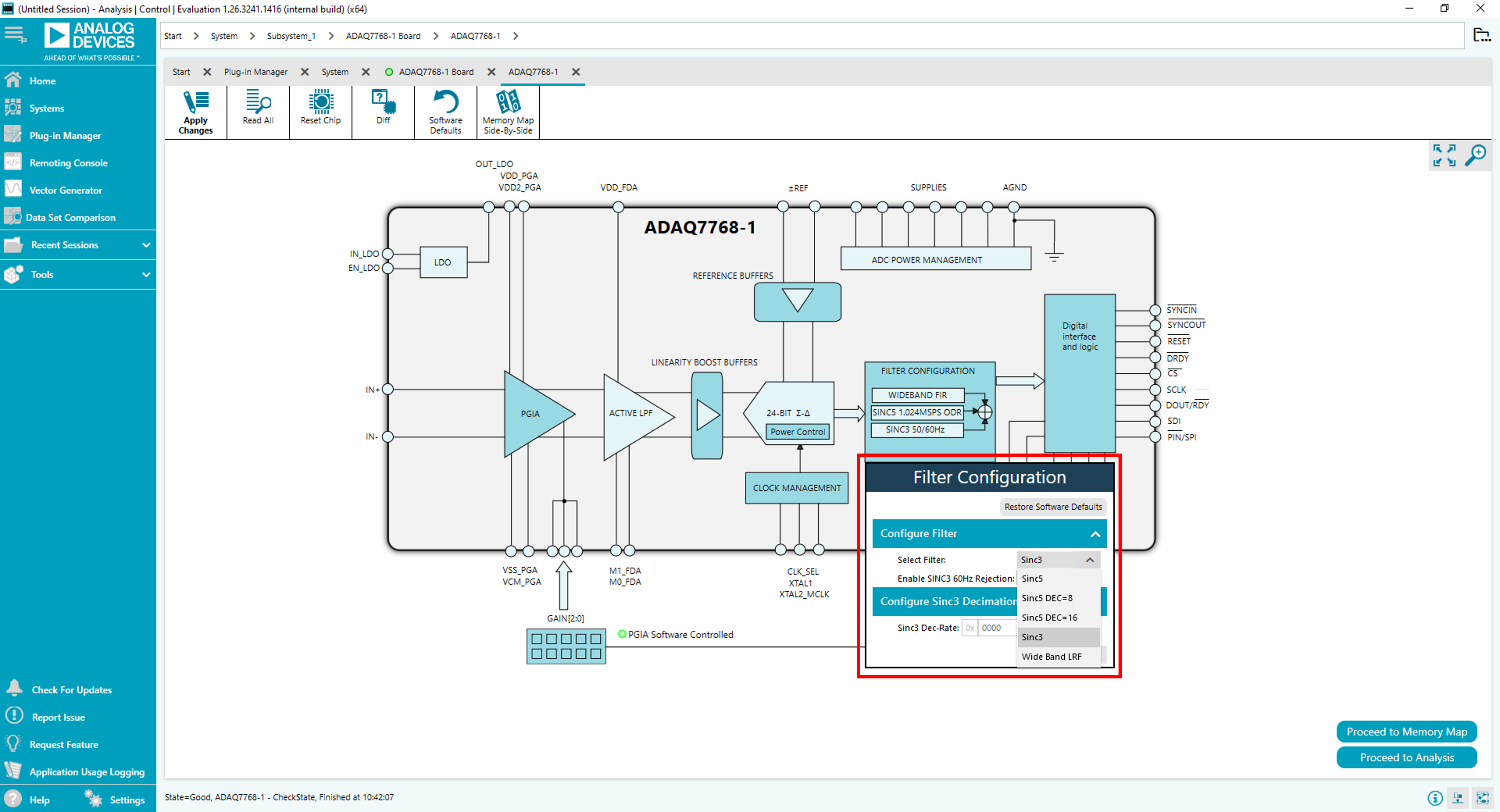Click the Power Control toggle in block diagram
Image resolution: width=1500 pixels, height=812 pixels.
pyautogui.click(x=797, y=431)
